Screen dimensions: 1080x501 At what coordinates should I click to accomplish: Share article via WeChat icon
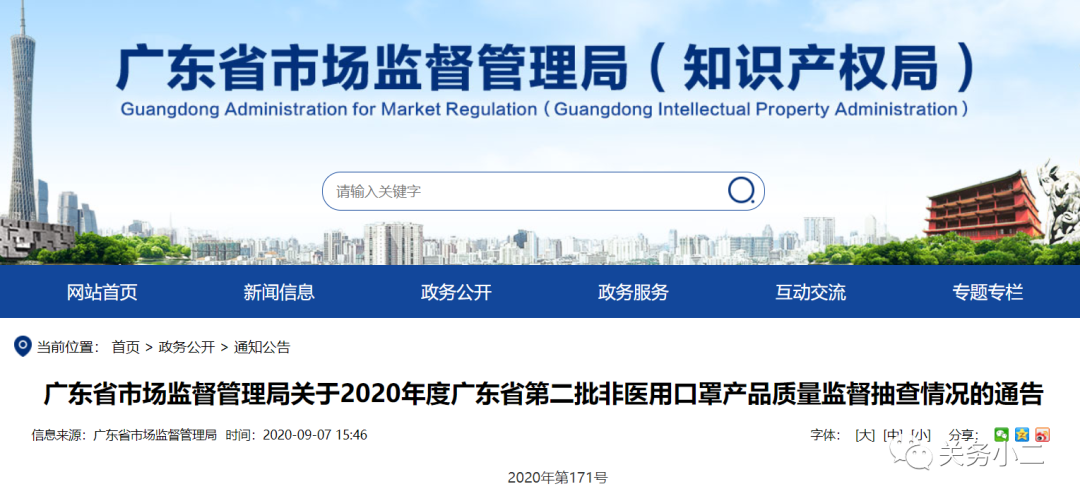tap(1001, 435)
